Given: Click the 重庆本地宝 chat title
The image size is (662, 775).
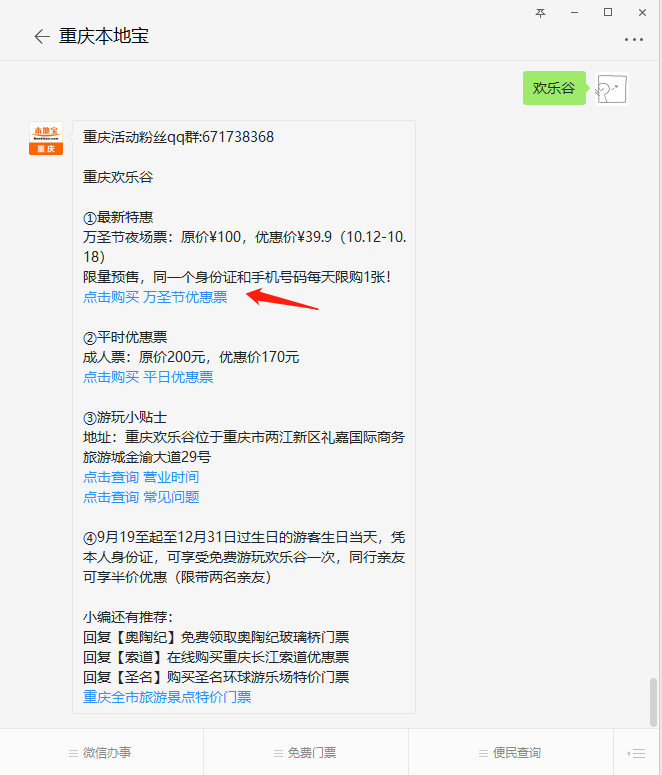Looking at the screenshot, I should [x=104, y=37].
